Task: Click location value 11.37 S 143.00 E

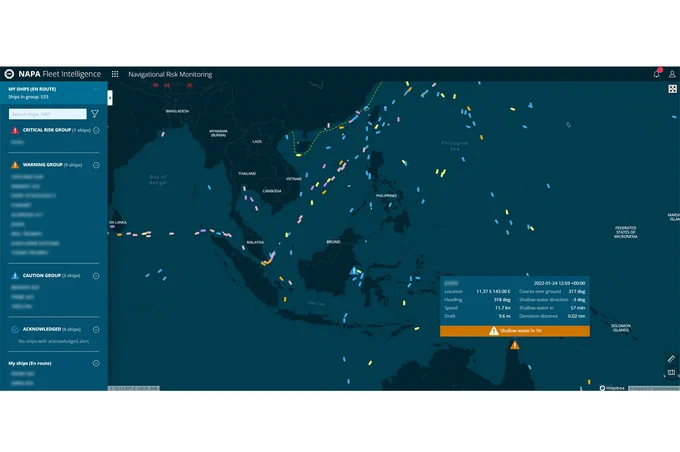Action: tap(493, 292)
